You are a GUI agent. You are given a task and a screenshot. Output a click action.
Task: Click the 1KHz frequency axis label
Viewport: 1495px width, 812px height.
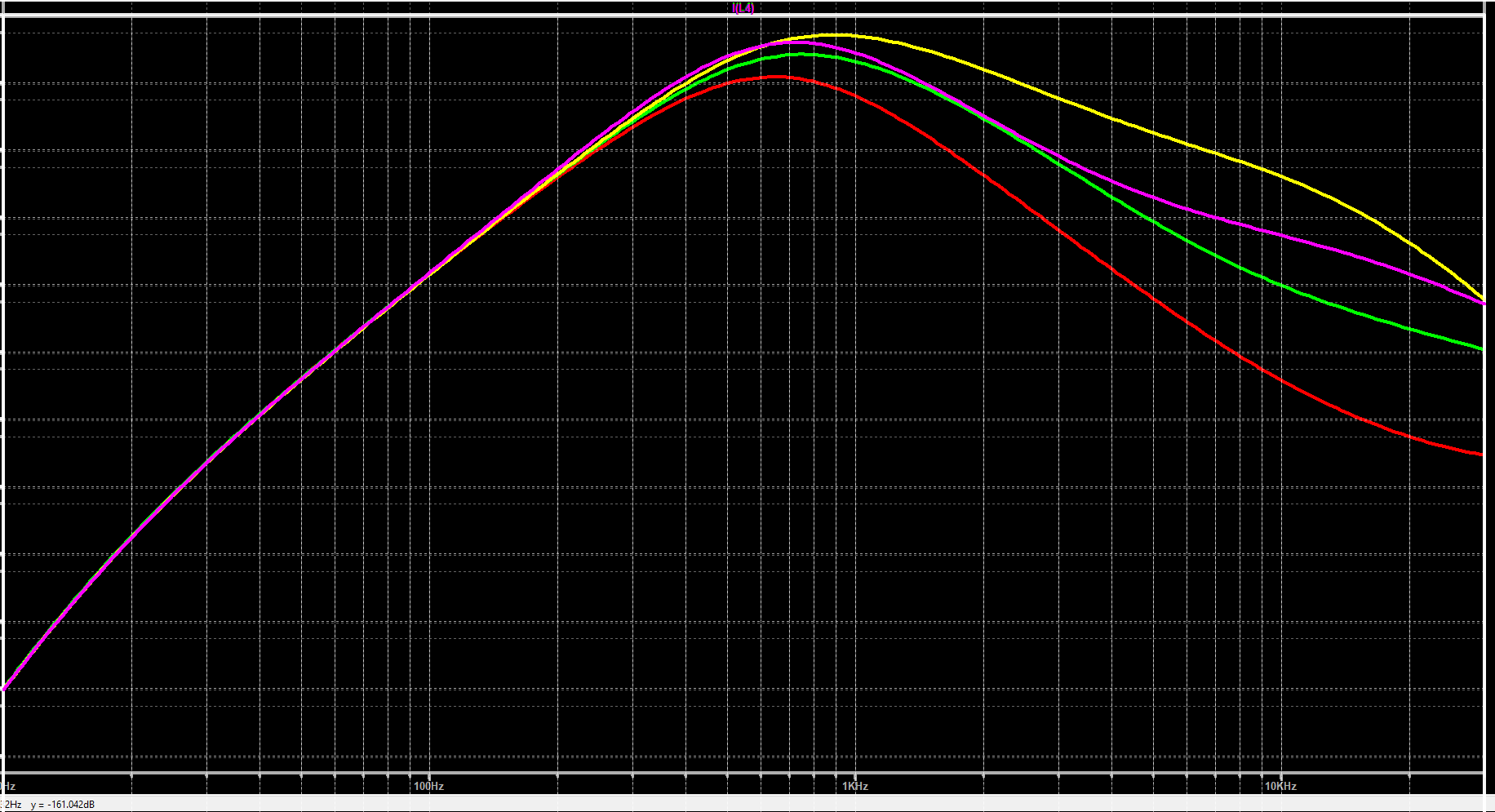854,787
